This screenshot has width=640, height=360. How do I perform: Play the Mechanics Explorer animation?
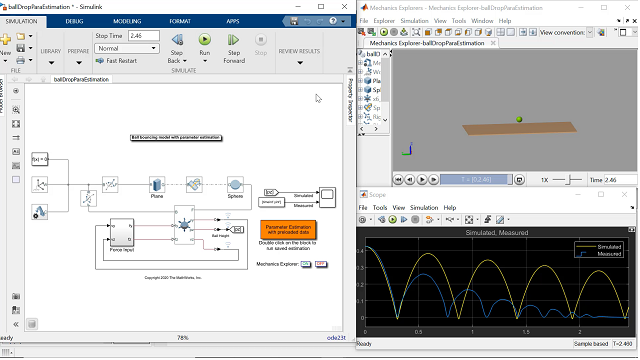(x=422, y=180)
